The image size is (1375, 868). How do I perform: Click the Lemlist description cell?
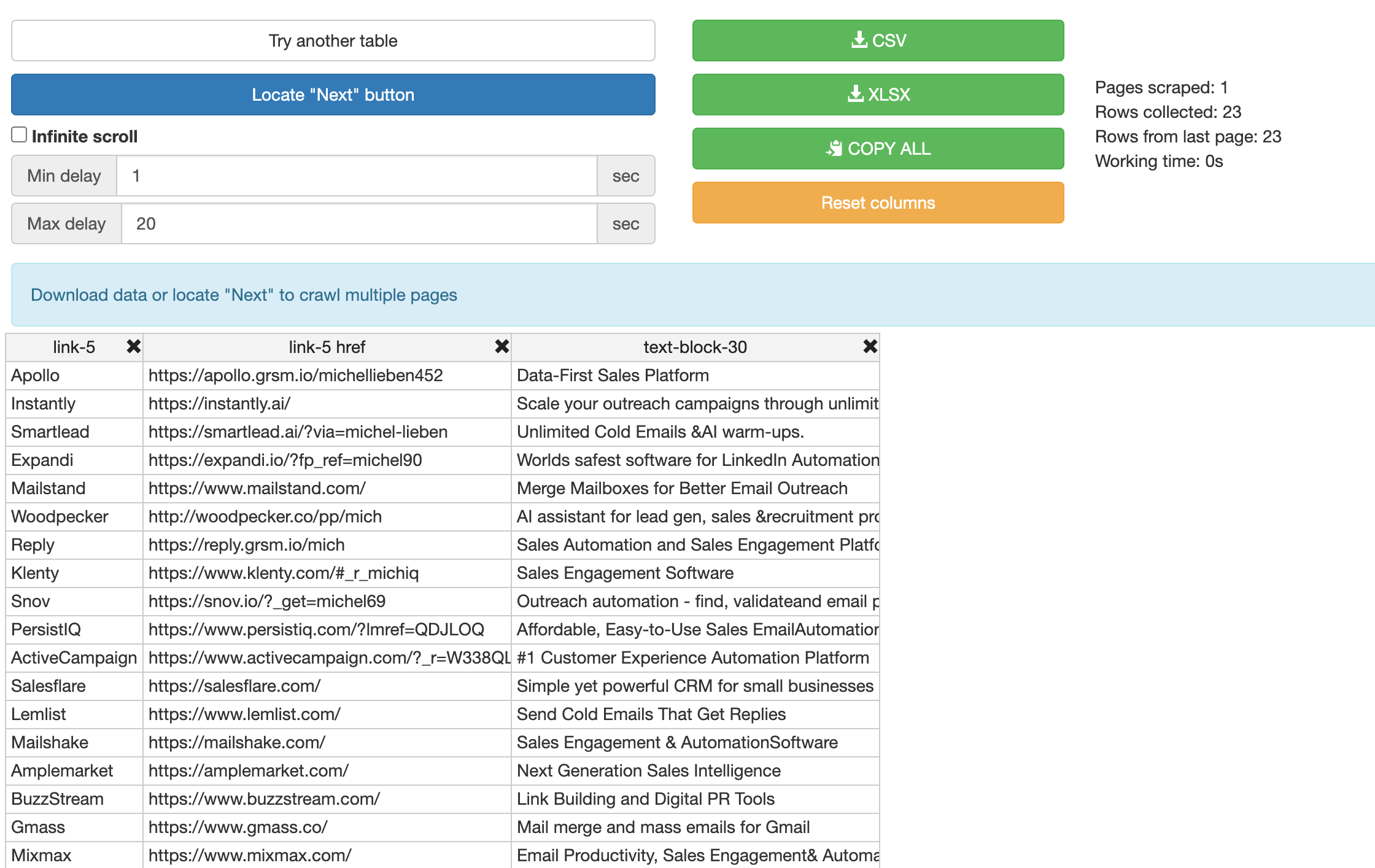(651, 714)
